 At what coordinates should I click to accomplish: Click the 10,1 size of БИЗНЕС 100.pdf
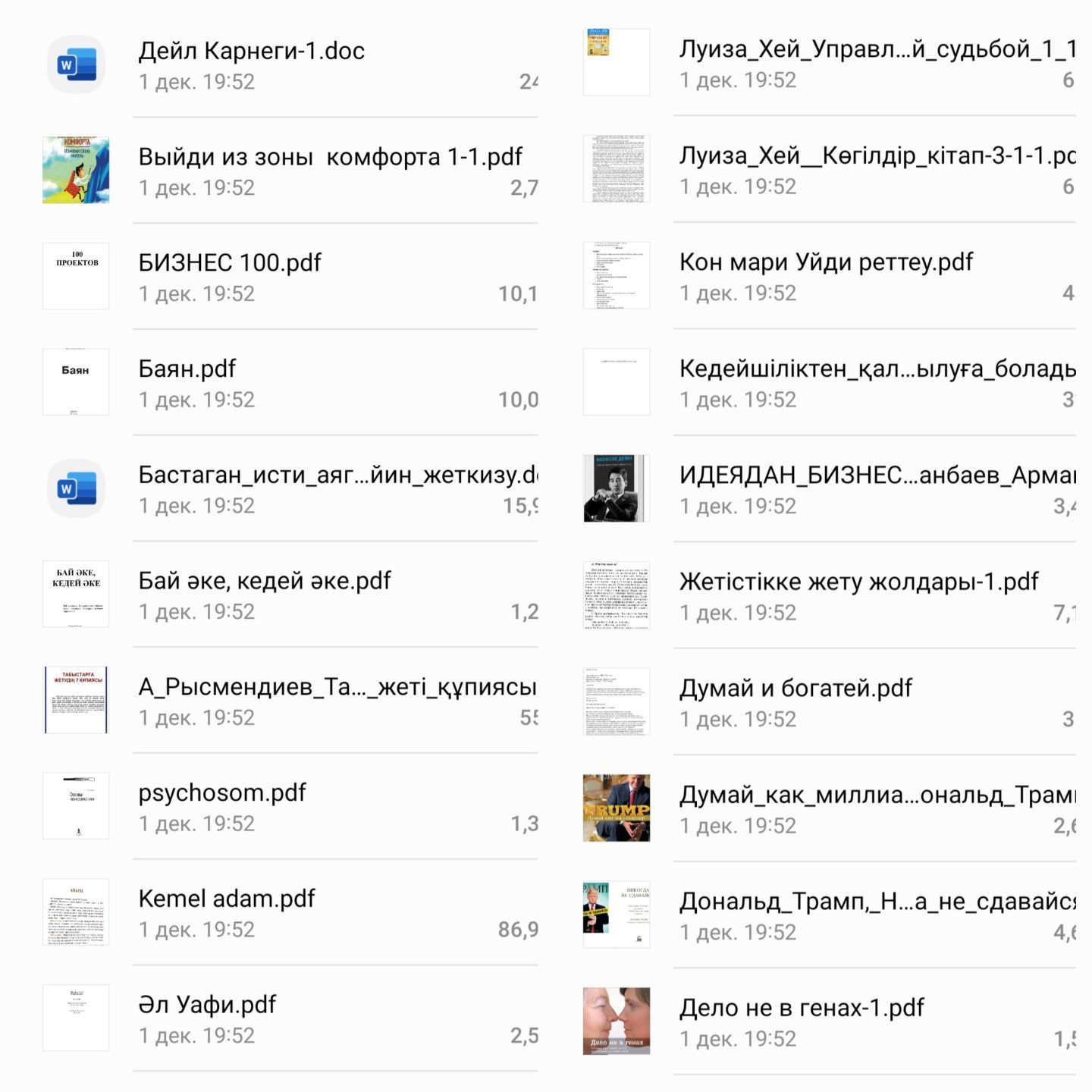pyautogui.click(x=518, y=293)
